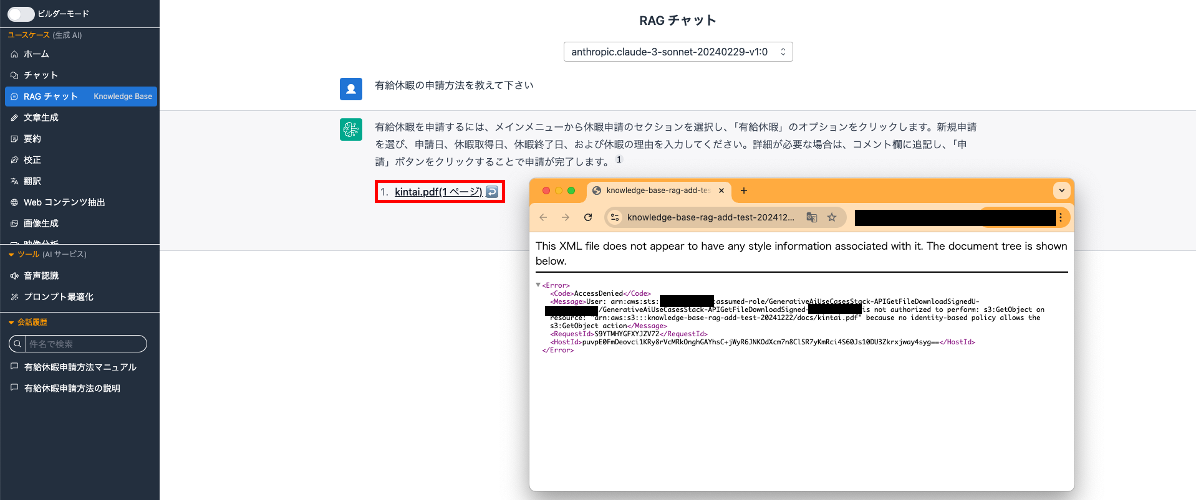Screen dimensions: 1196x500
Task: Toggle the ビルダーモード switch
Action: pos(21,14)
